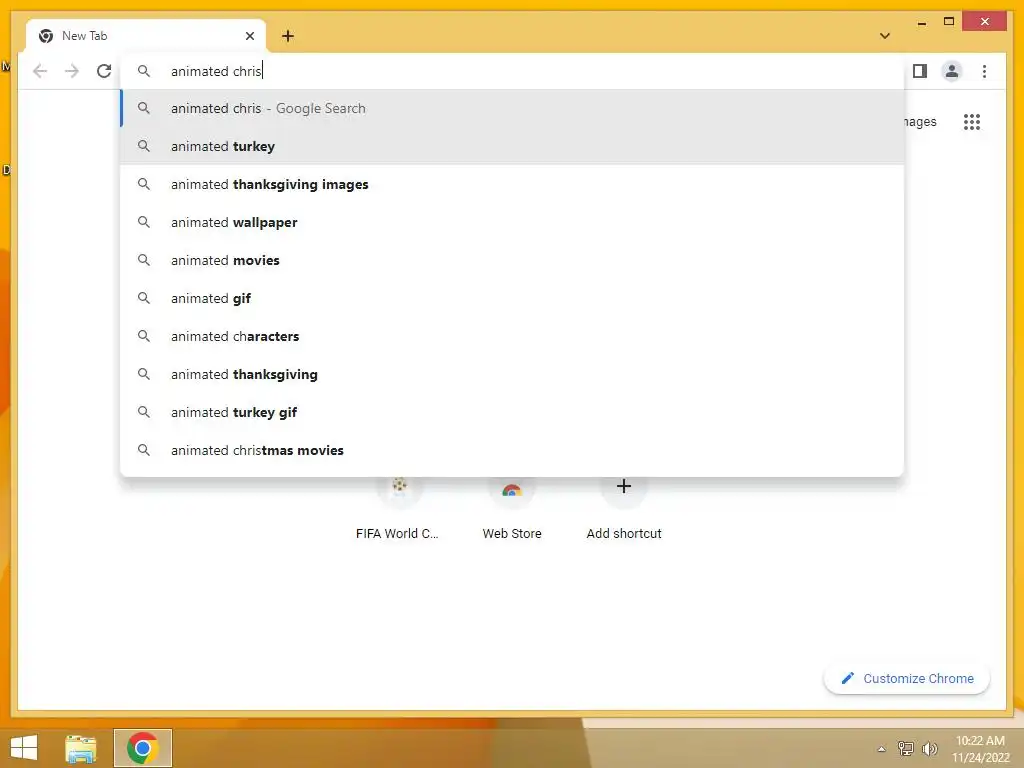Image resolution: width=1024 pixels, height=768 pixels.
Task: Choose 'animated chris - Google Search' suggestion
Action: (x=512, y=108)
